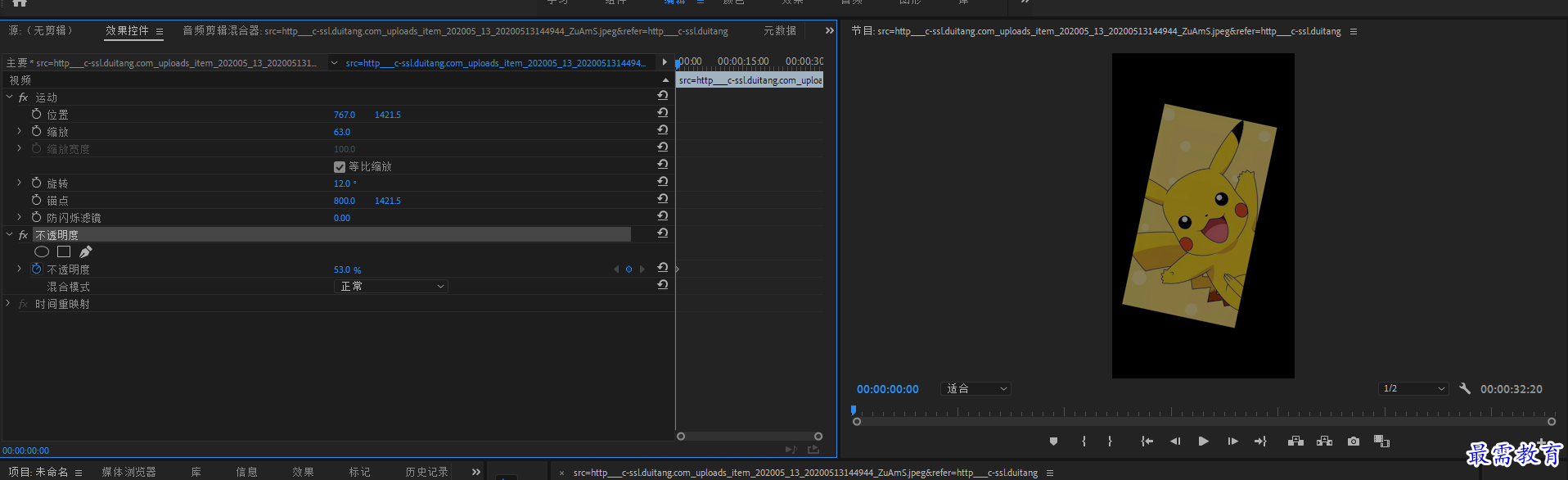The image size is (1568, 480).
Task: Mark out point in program monitor
Action: coord(1110,442)
